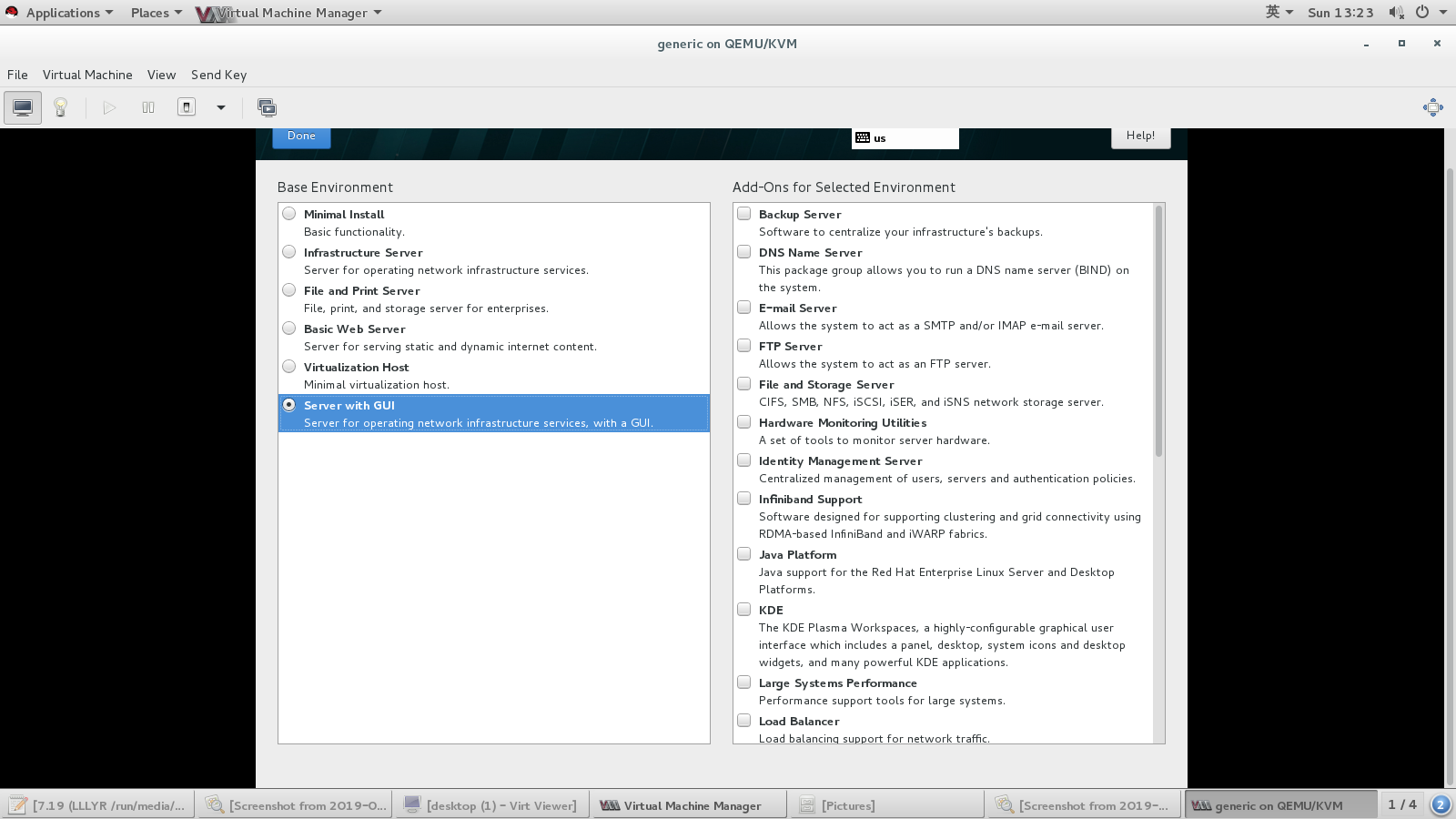Switch to Virtual Machine Manager taskbar window
This screenshot has height=819, width=1456.
[690, 805]
